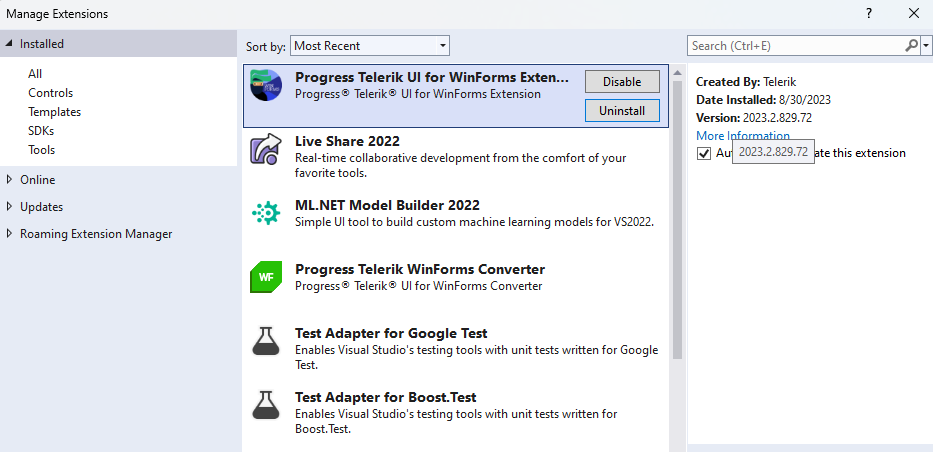
Task: Click the Live Share 2022 icon
Action: 265,149
